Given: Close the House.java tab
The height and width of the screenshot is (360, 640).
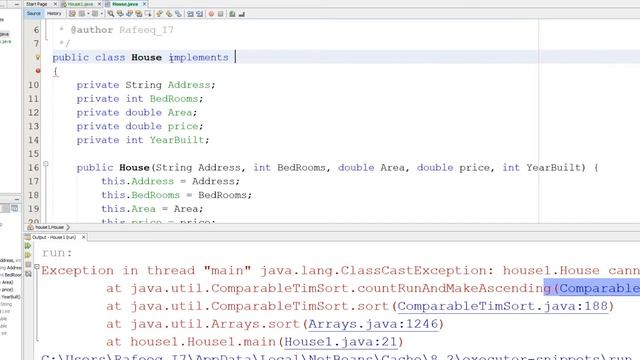Looking at the screenshot, I should tap(144, 4).
